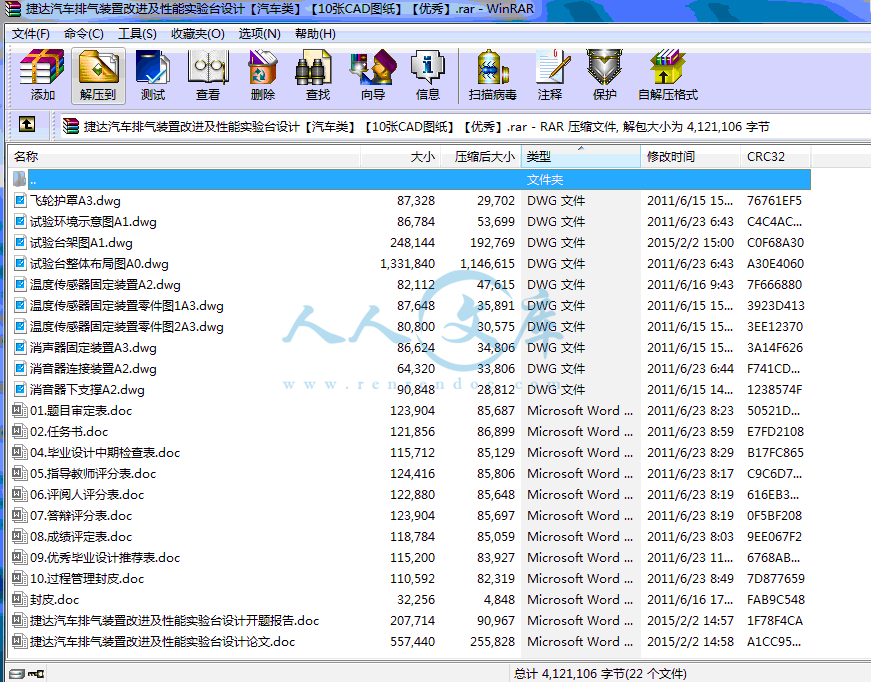The image size is (871, 682).
Task: Click the DWG icon of 飞轮护罩A3.dwg
Action: [x=20, y=200]
